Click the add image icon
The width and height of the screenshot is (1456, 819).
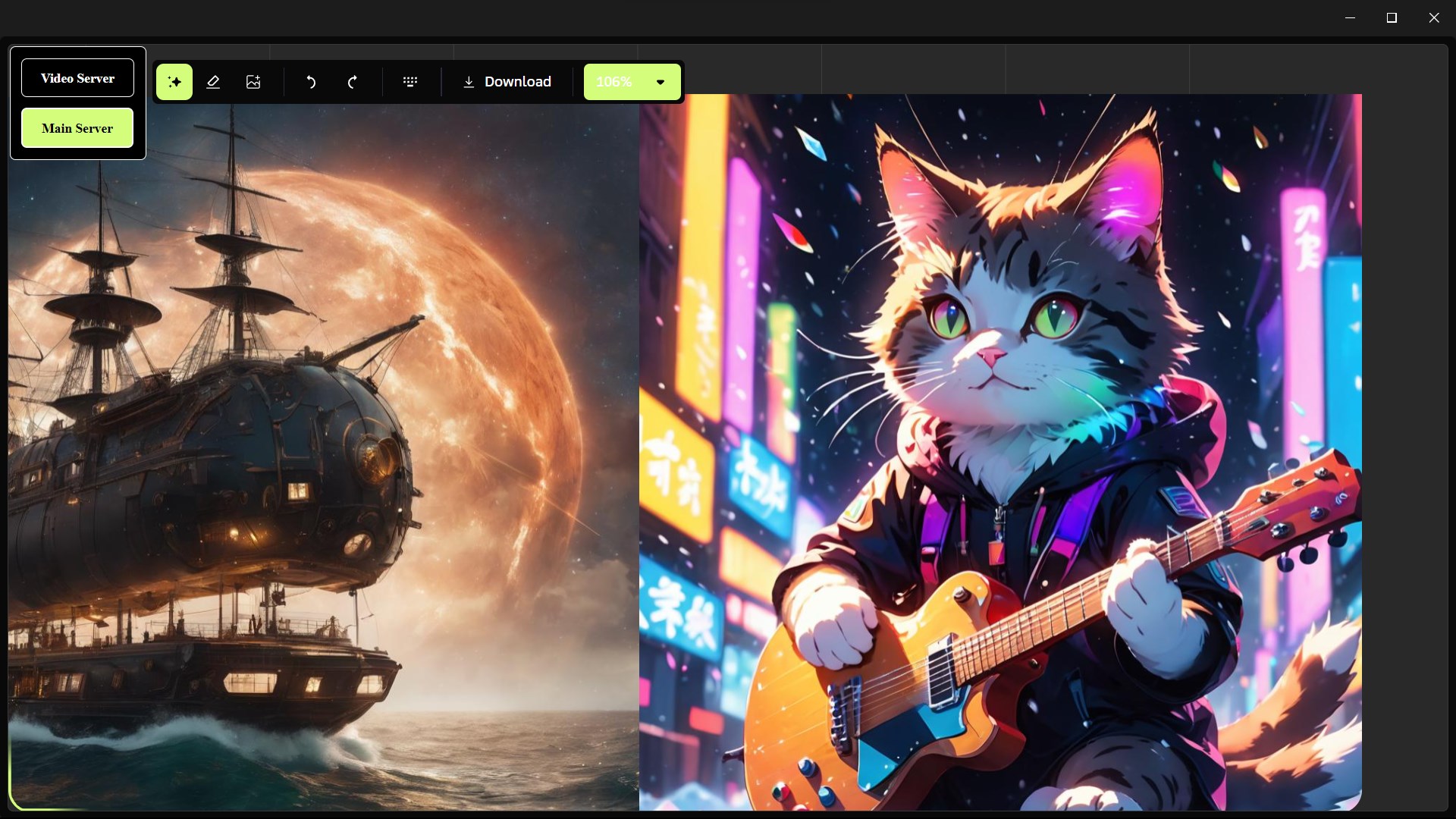point(253,82)
